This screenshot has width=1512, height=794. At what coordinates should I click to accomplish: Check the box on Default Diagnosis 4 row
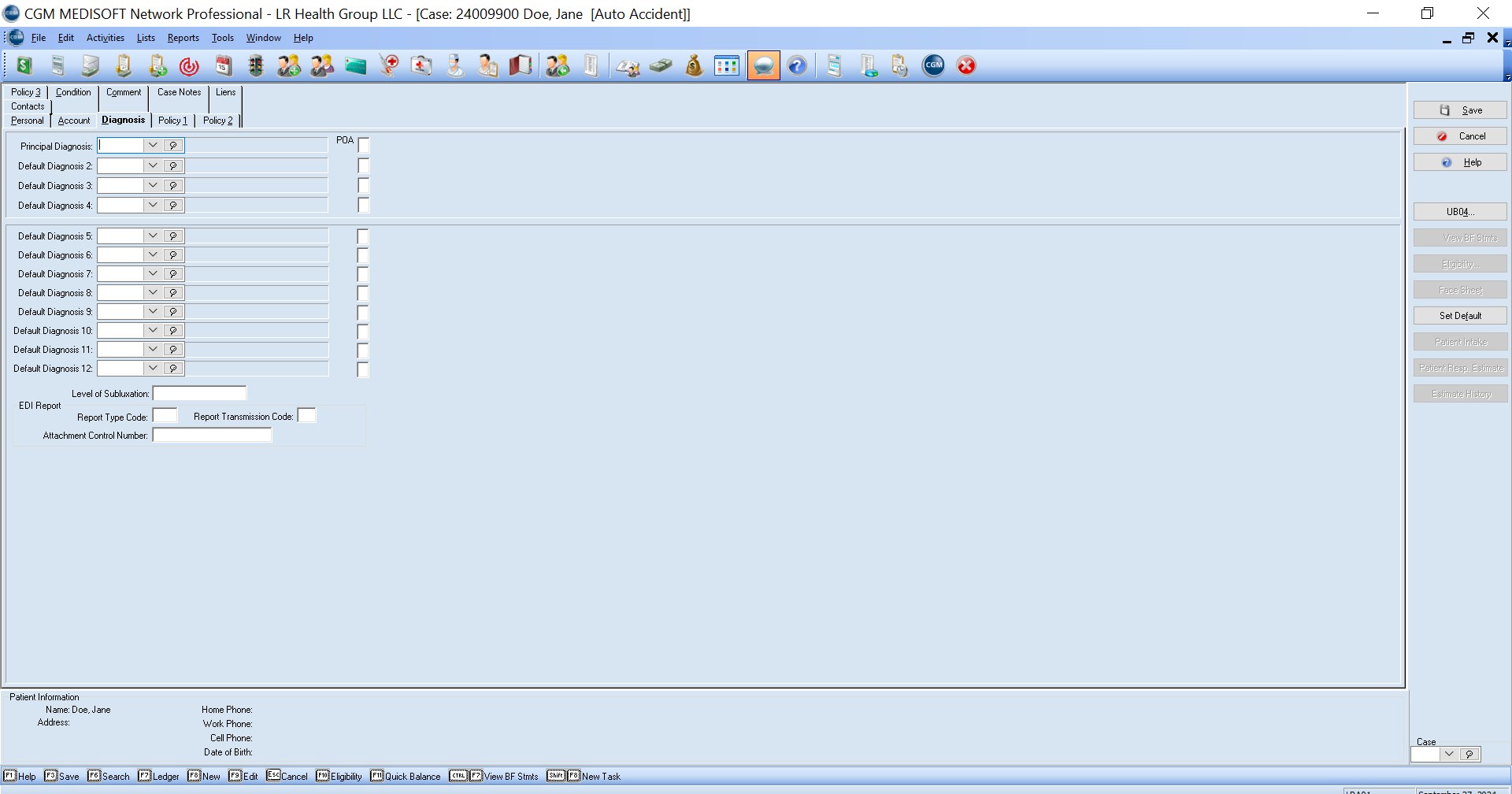(x=363, y=205)
